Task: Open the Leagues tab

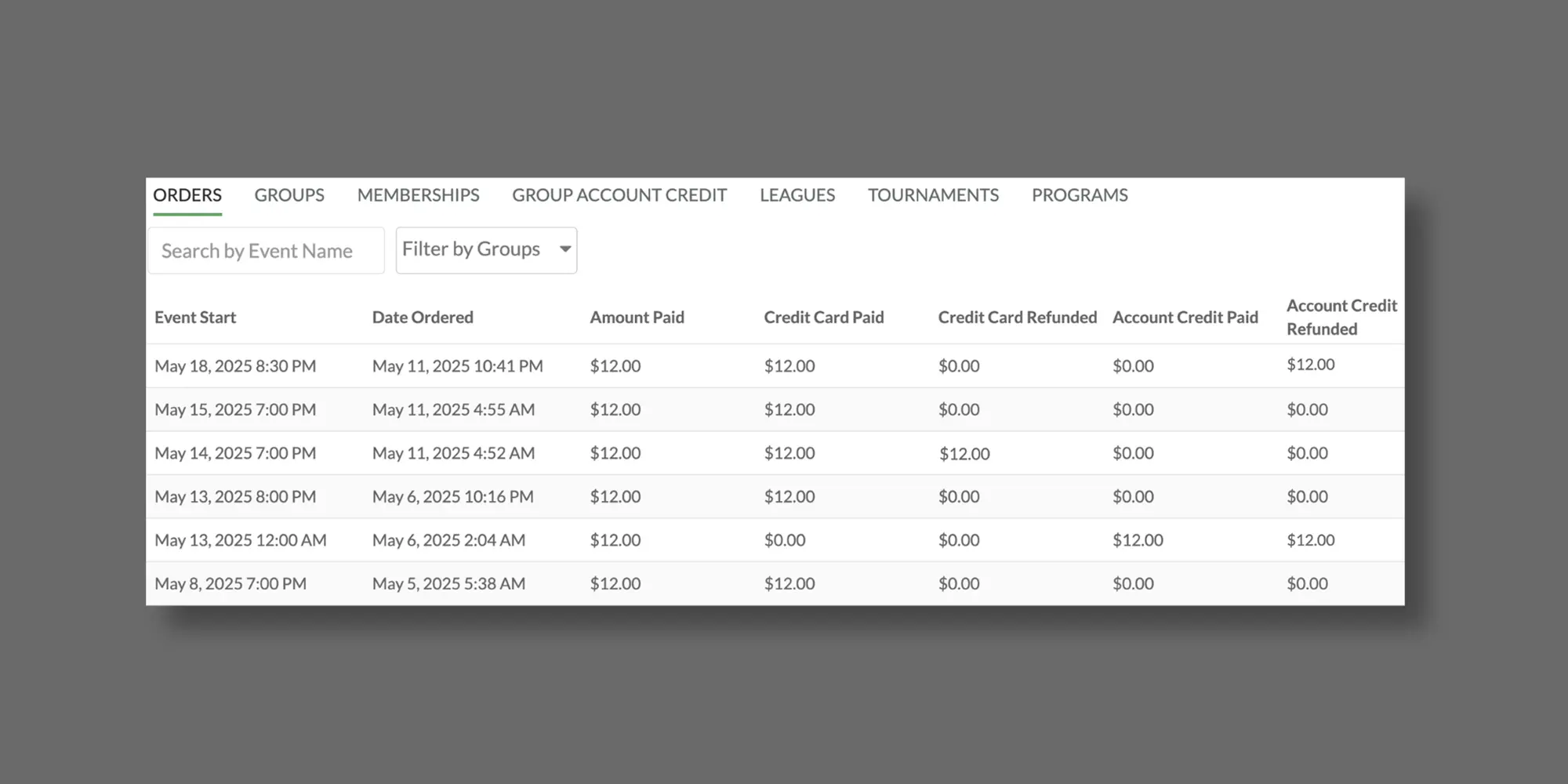Action: [797, 195]
